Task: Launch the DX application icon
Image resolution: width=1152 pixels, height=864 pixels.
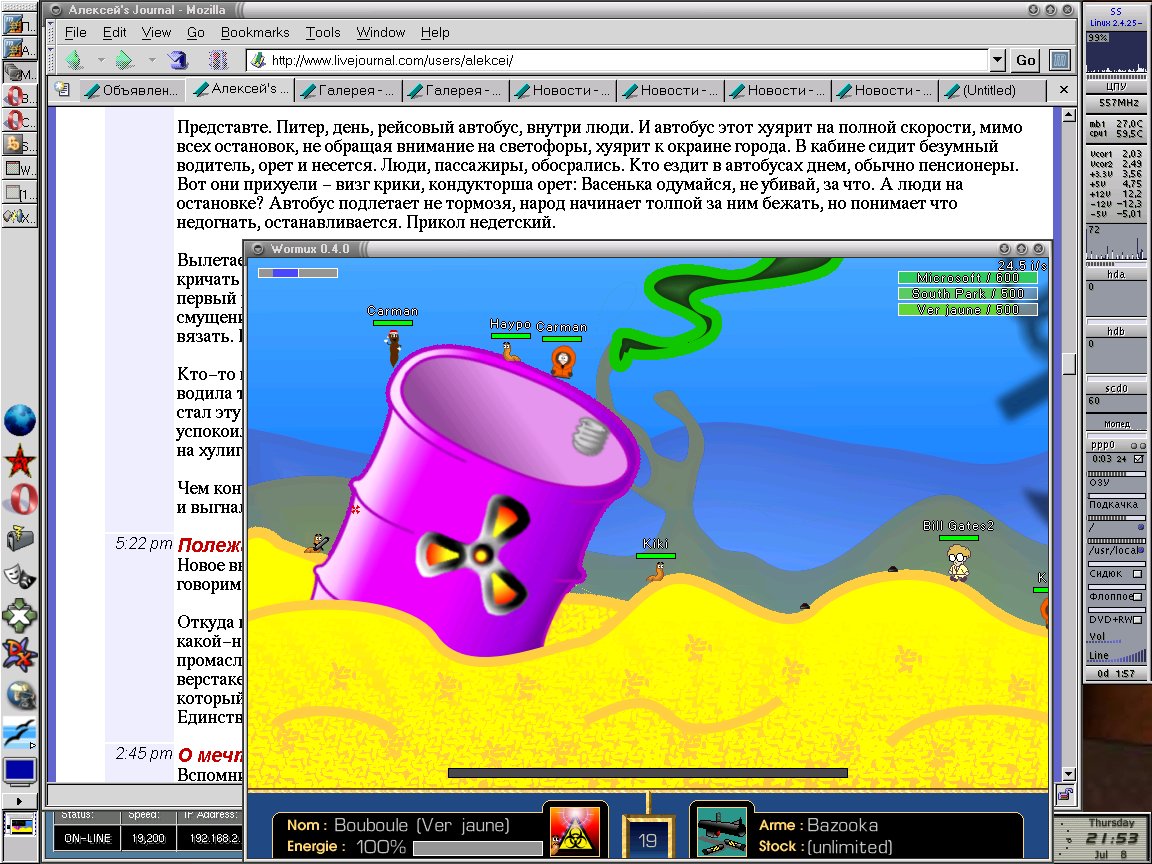Action: click(19, 655)
